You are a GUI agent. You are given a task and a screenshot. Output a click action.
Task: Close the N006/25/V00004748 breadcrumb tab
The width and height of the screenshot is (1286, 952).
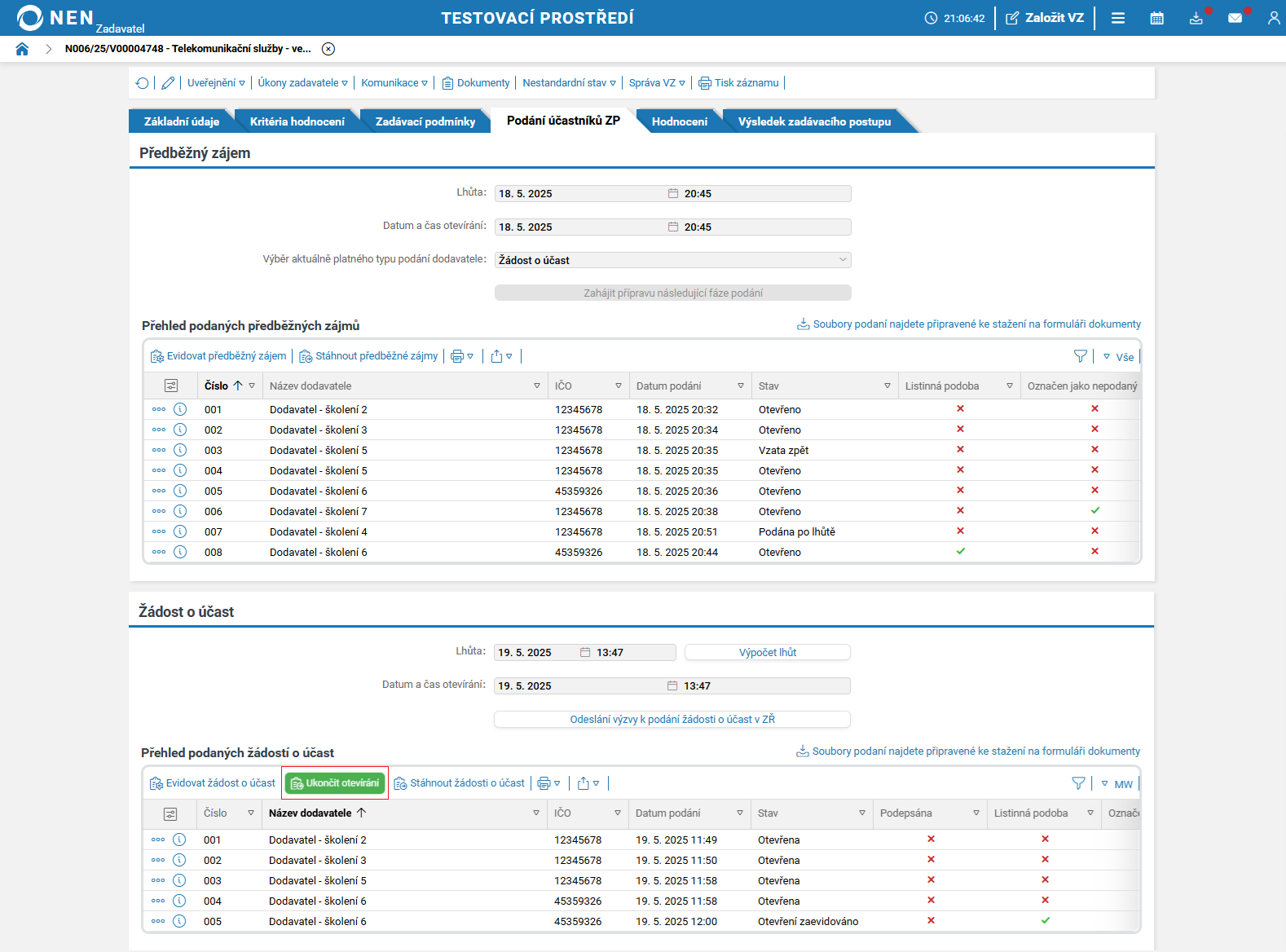point(328,49)
